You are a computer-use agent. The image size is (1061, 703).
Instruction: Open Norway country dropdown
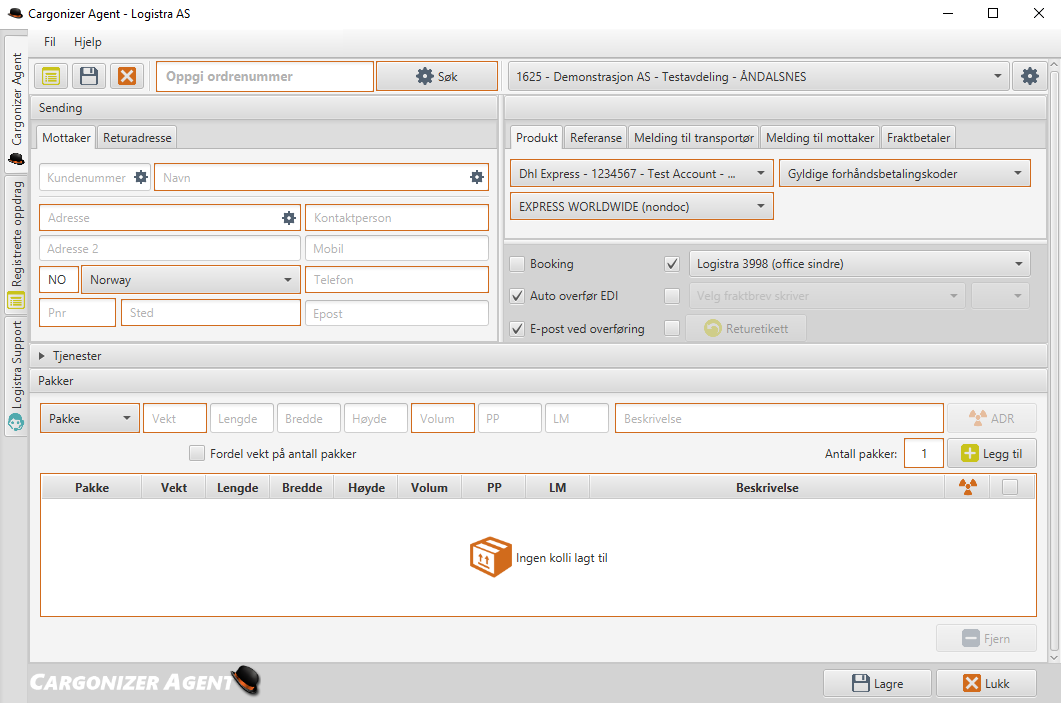191,279
